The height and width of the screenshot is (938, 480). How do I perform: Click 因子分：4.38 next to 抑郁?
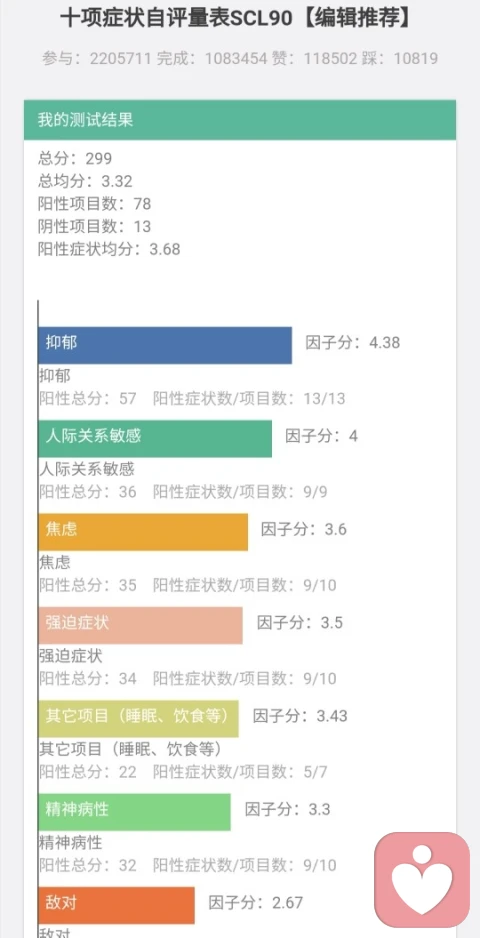pyautogui.click(x=353, y=343)
